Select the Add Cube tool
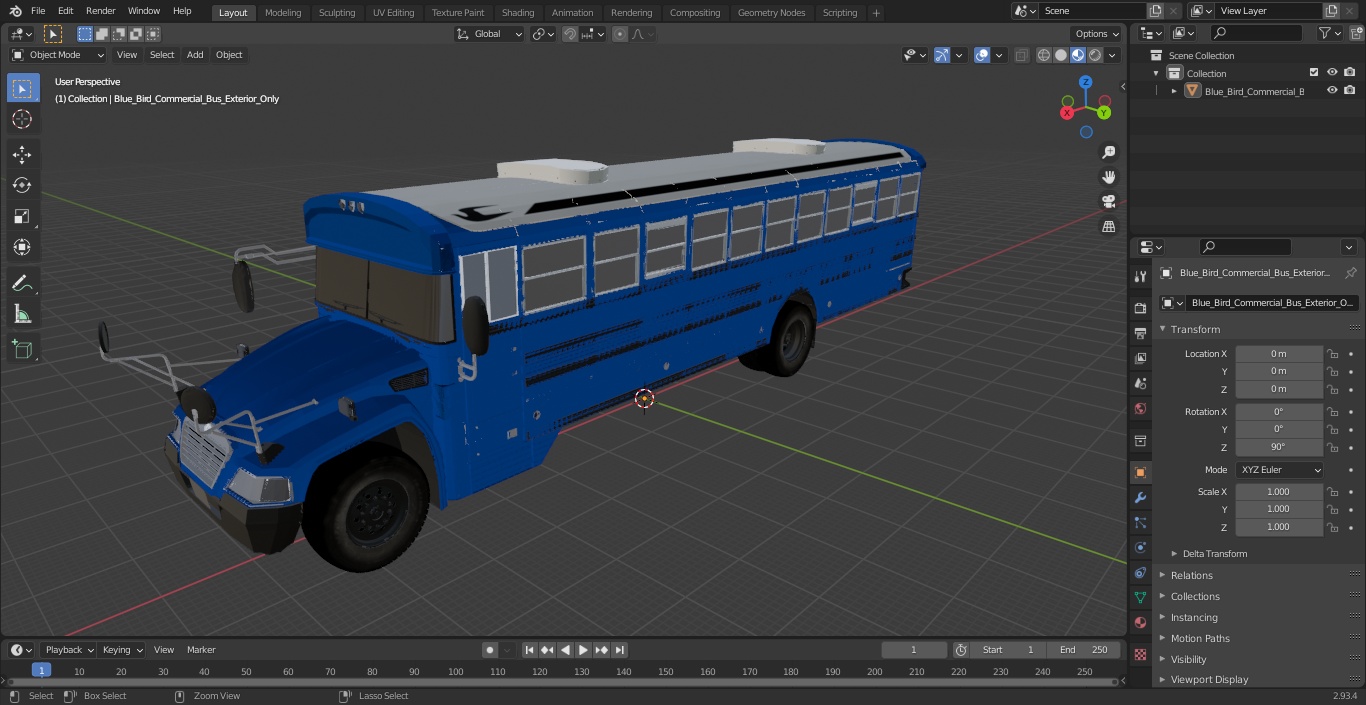The height and width of the screenshot is (705, 1366). coord(22,349)
